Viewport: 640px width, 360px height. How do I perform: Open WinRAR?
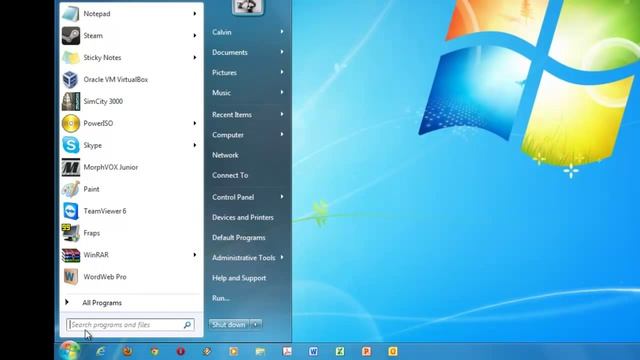click(x=131, y=255)
